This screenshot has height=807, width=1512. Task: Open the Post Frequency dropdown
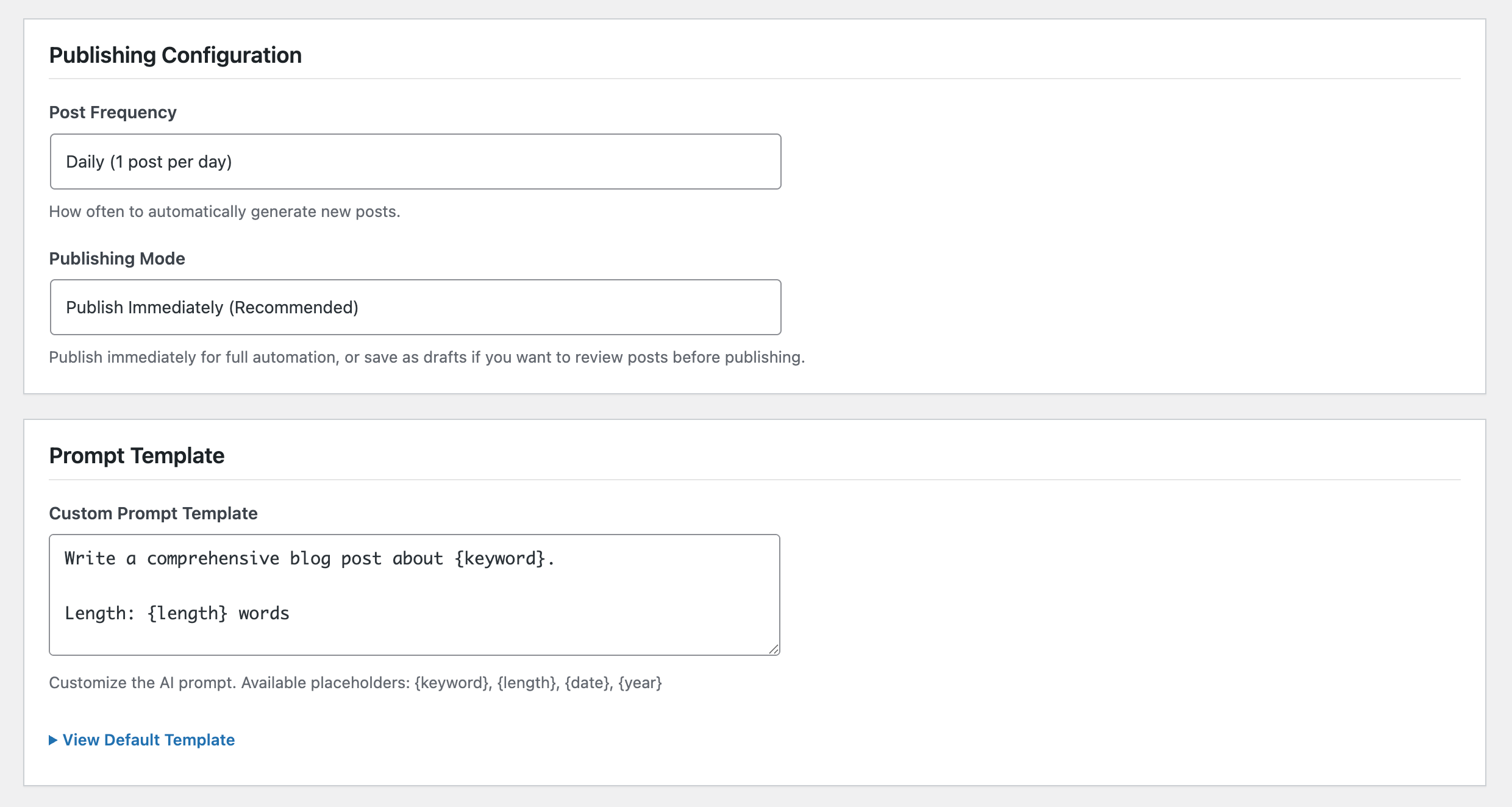pyautogui.click(x=415, y=162)
